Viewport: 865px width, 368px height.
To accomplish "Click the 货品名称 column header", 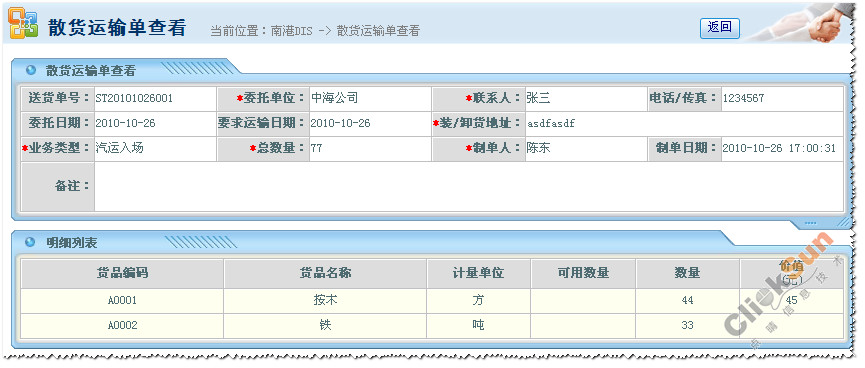I will (325, 273).
